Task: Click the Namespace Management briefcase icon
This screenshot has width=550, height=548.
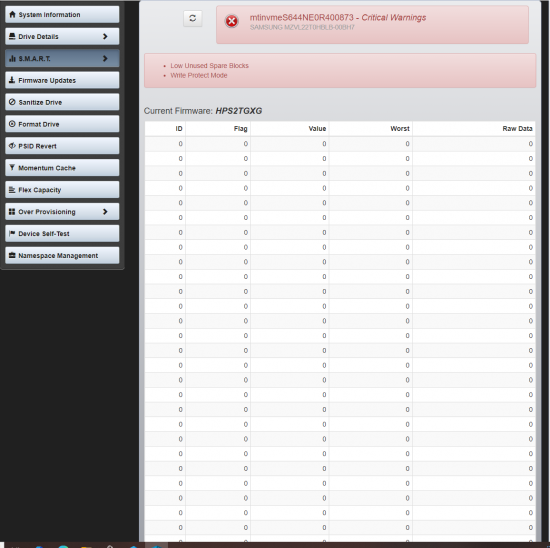Action: (12, 255)
